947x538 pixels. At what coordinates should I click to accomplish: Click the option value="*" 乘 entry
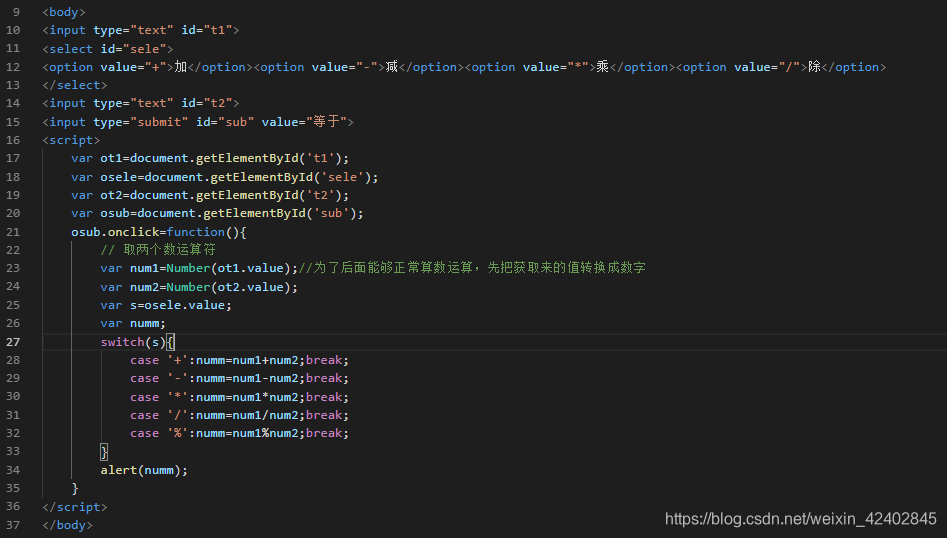pyautogui.click(x=571, y=67)
